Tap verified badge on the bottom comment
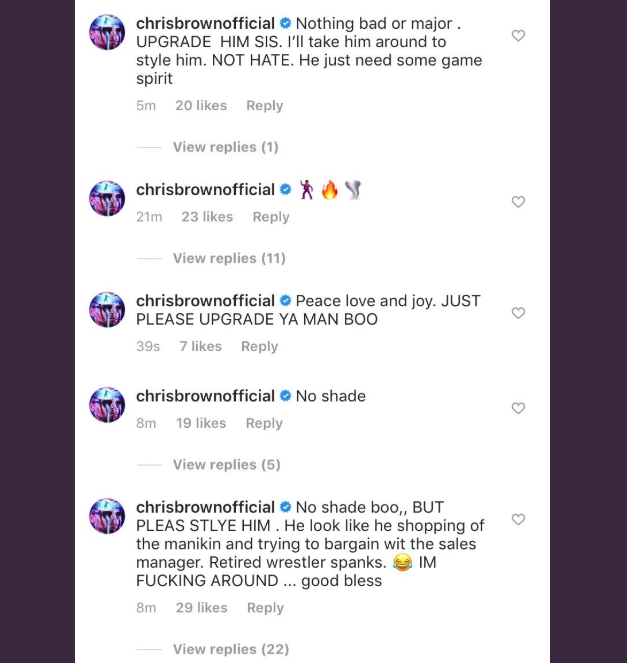The width and height of the screenshot is (627, 663). pyautogui.click(x=285, y=507)
